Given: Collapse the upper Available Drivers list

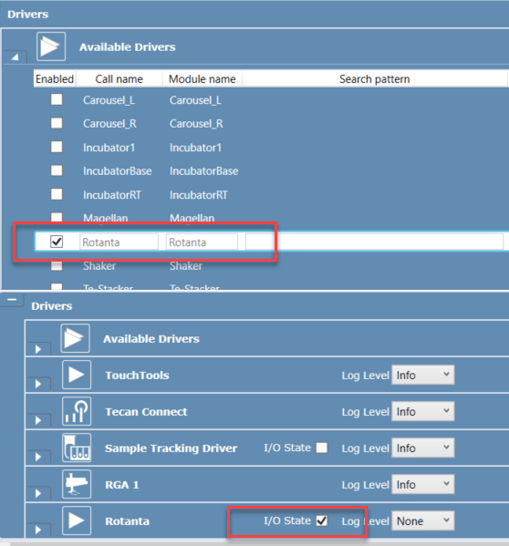Looking at the screenshot, I should [x=15, y=57].
